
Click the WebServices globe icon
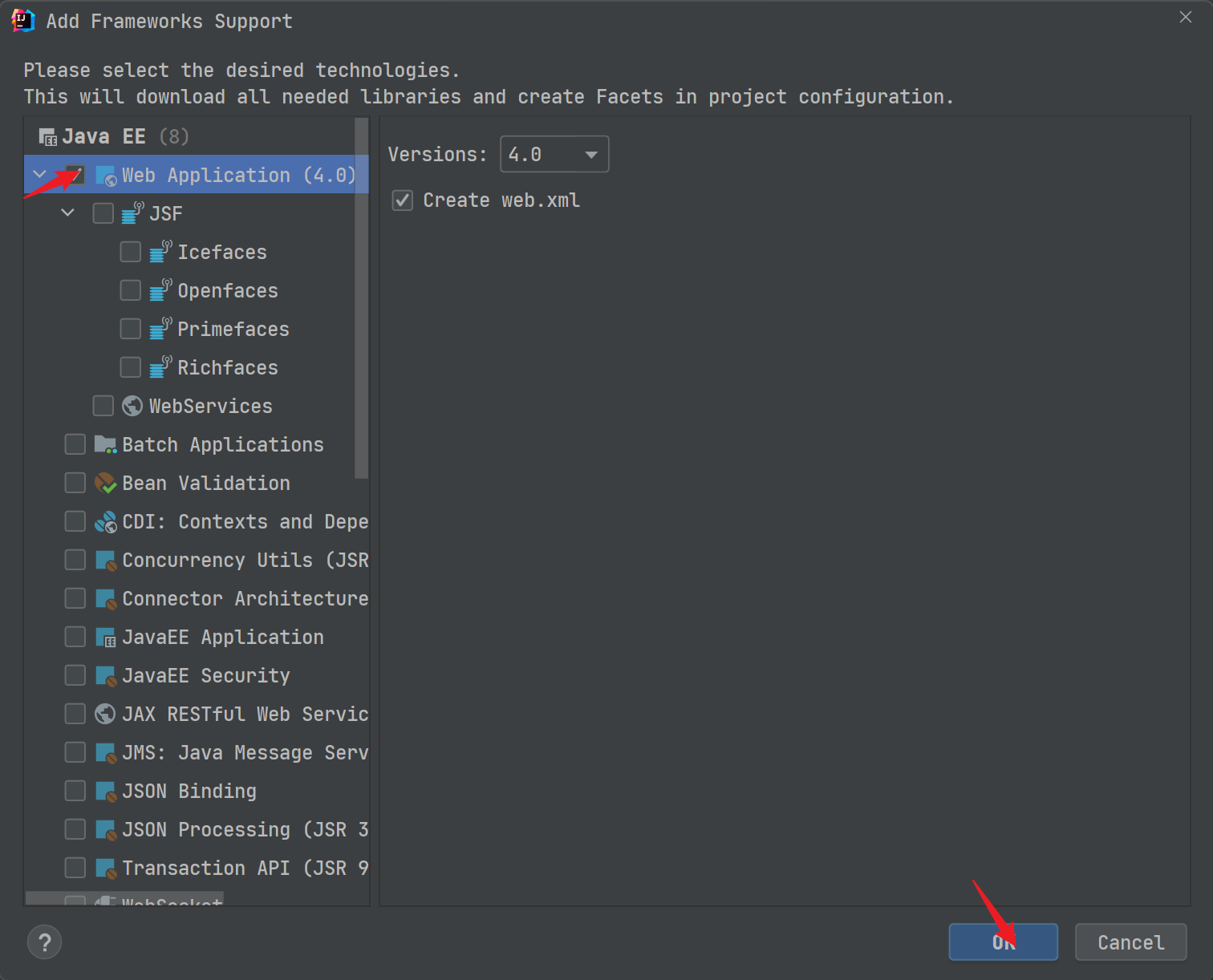point(132,406)
